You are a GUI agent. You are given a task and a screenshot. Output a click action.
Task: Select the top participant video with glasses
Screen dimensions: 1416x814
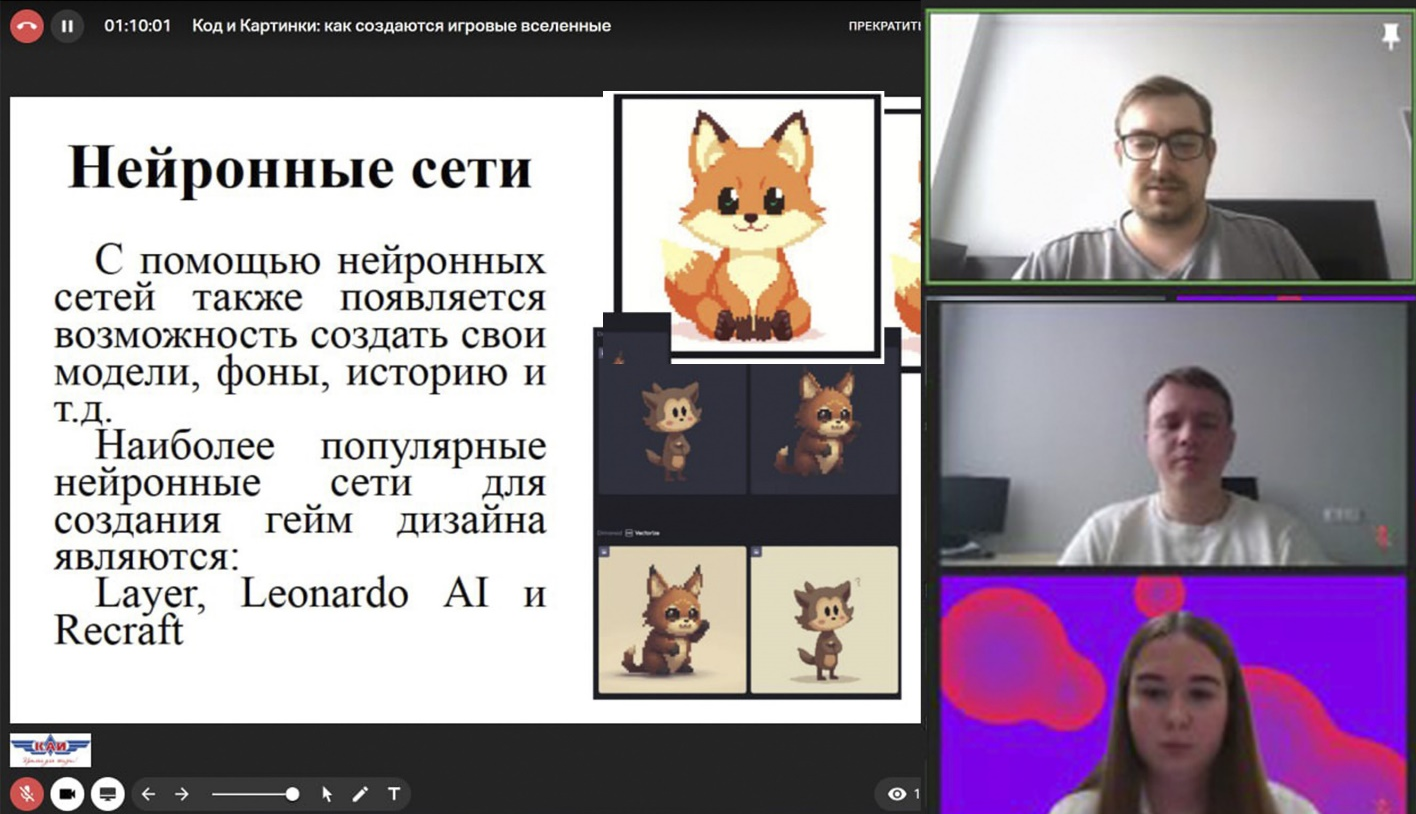tap(1169, 147)
